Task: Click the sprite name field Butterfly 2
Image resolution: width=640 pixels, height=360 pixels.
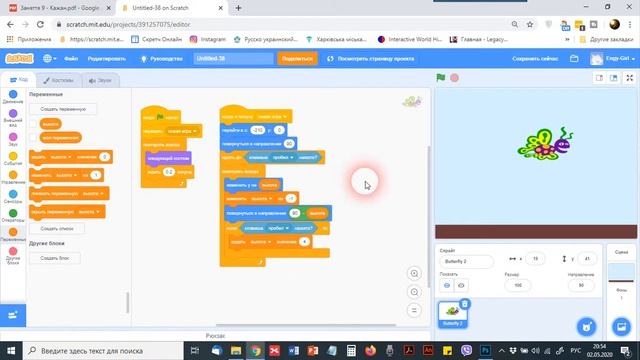Action: (467, 261)
